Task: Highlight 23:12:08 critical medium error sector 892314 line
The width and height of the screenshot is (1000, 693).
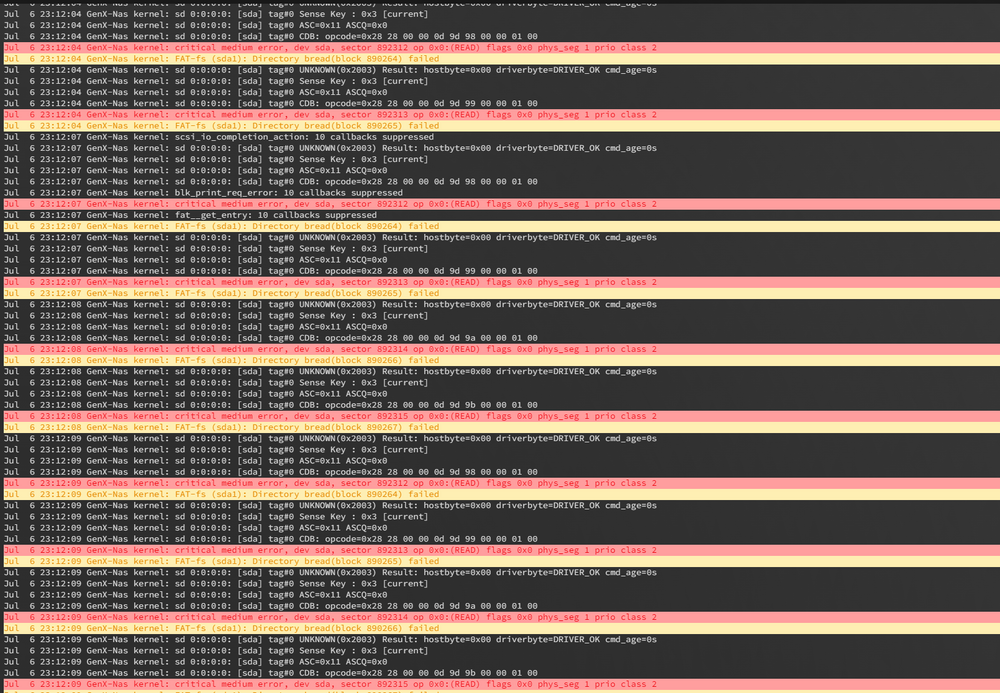Action: point(501,349)
